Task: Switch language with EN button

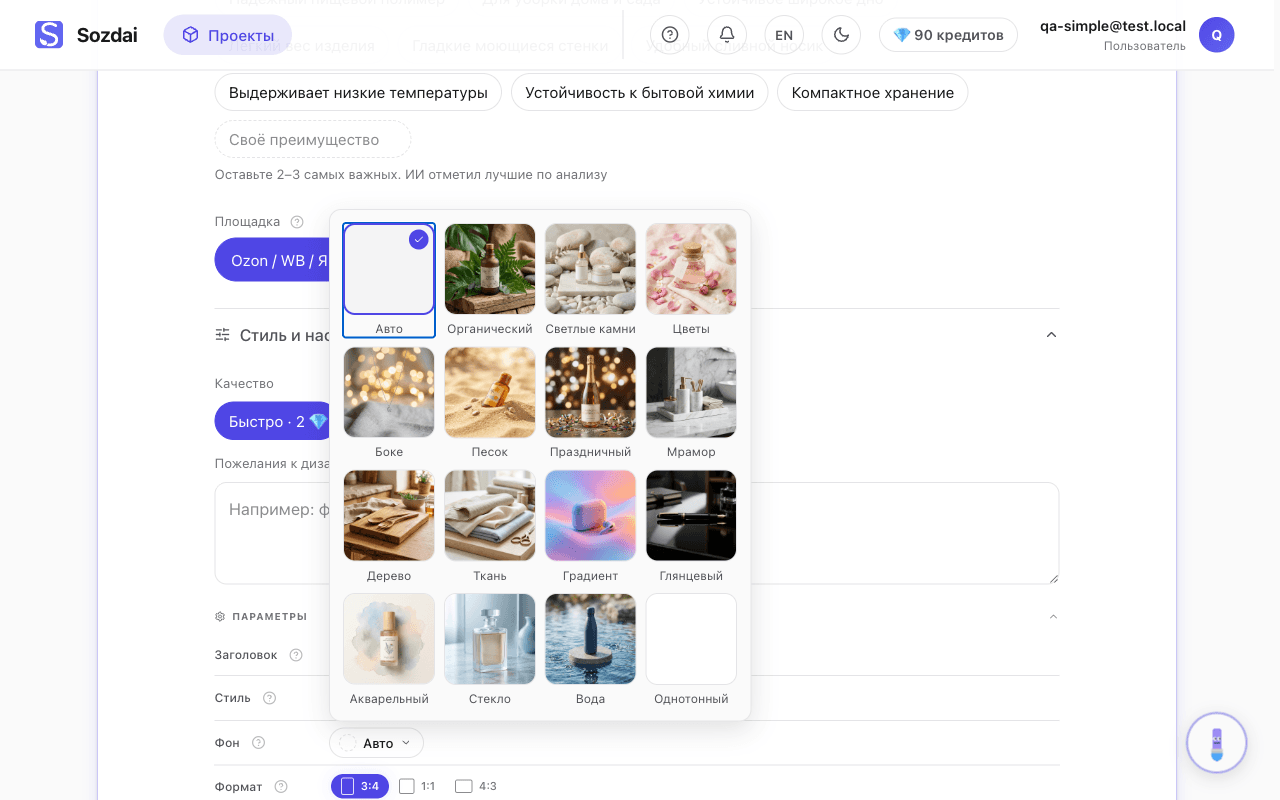Action: tap(784, 35)
